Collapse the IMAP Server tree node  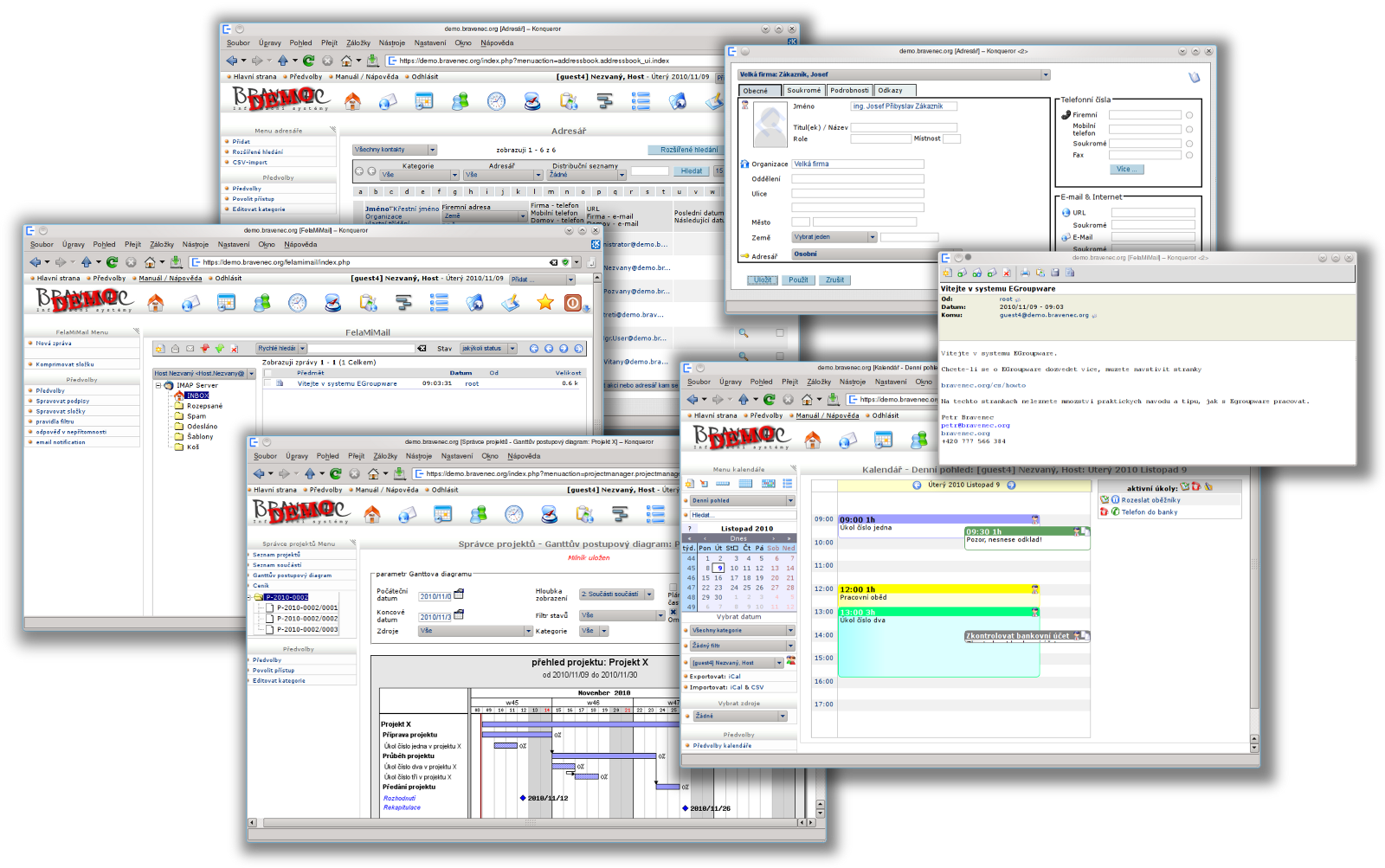pos(158,385)
